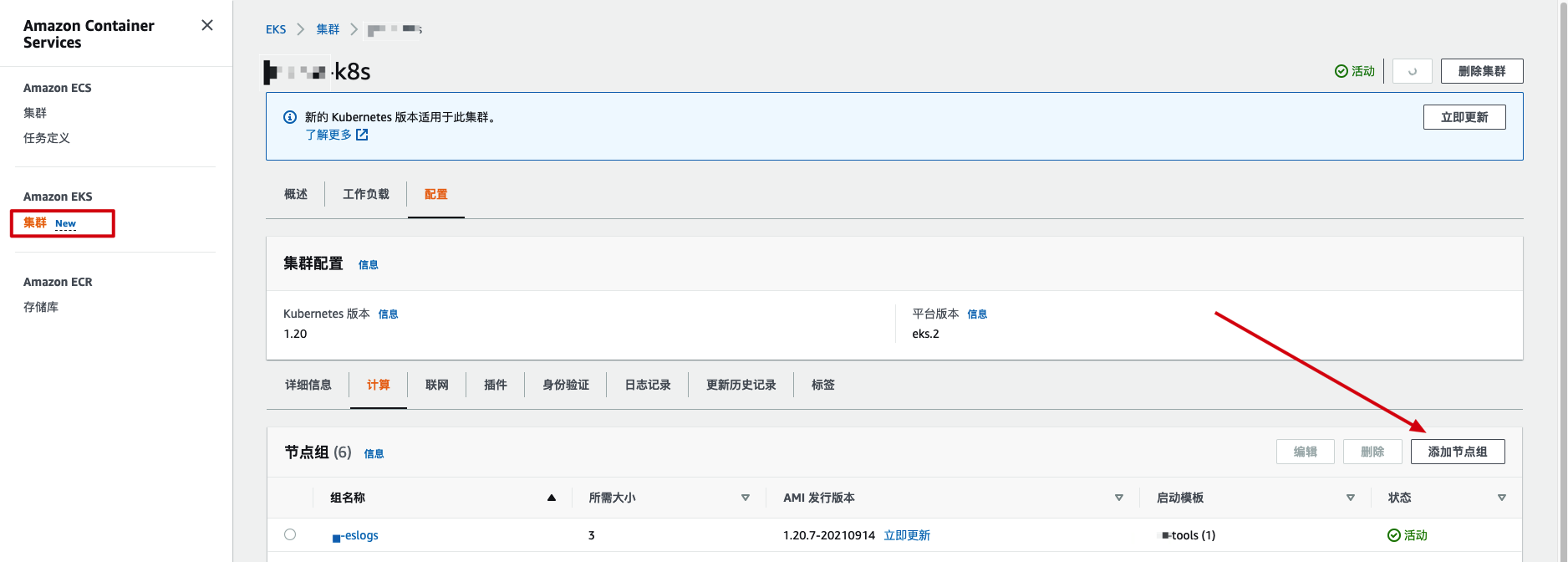Click the 活动 status icon at top

click(1341, 71)
